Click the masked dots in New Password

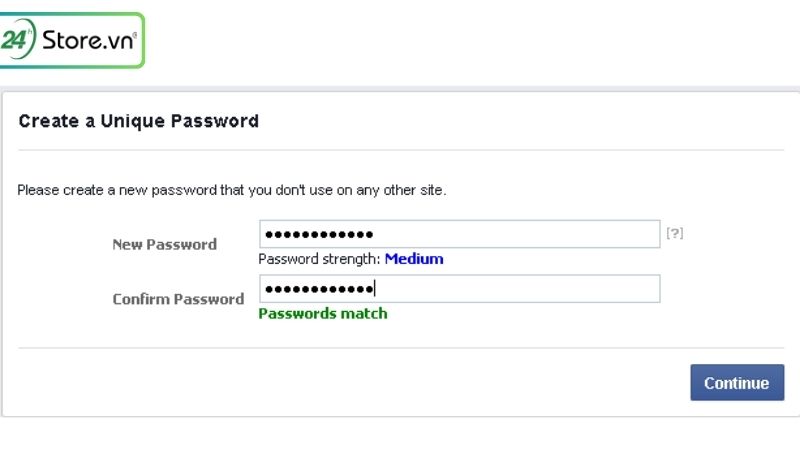tap(319, 235)
